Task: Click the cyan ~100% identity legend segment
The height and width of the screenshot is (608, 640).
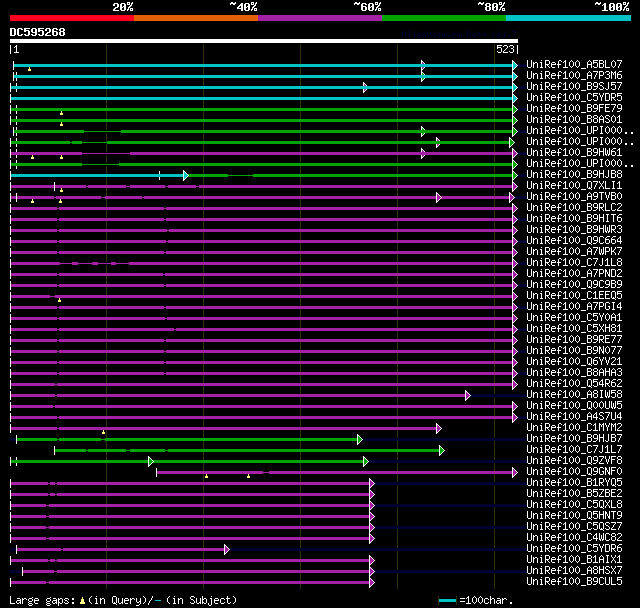Action: click(x=569, y=18)
